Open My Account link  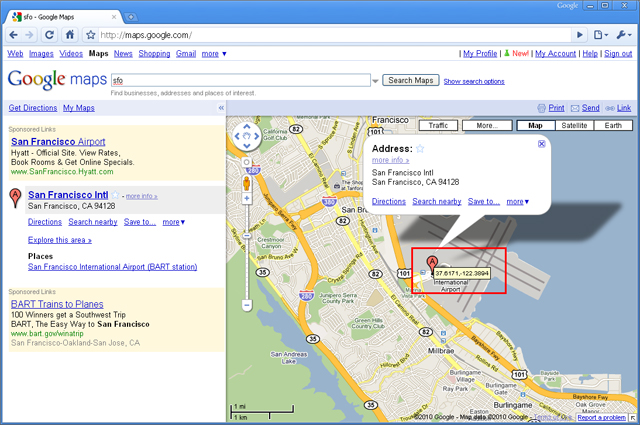[556, 53]
